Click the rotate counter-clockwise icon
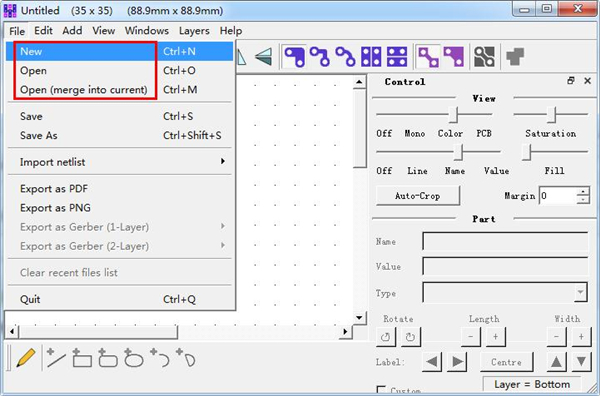Viewport: 600px width, 396px height. point(386,337)
